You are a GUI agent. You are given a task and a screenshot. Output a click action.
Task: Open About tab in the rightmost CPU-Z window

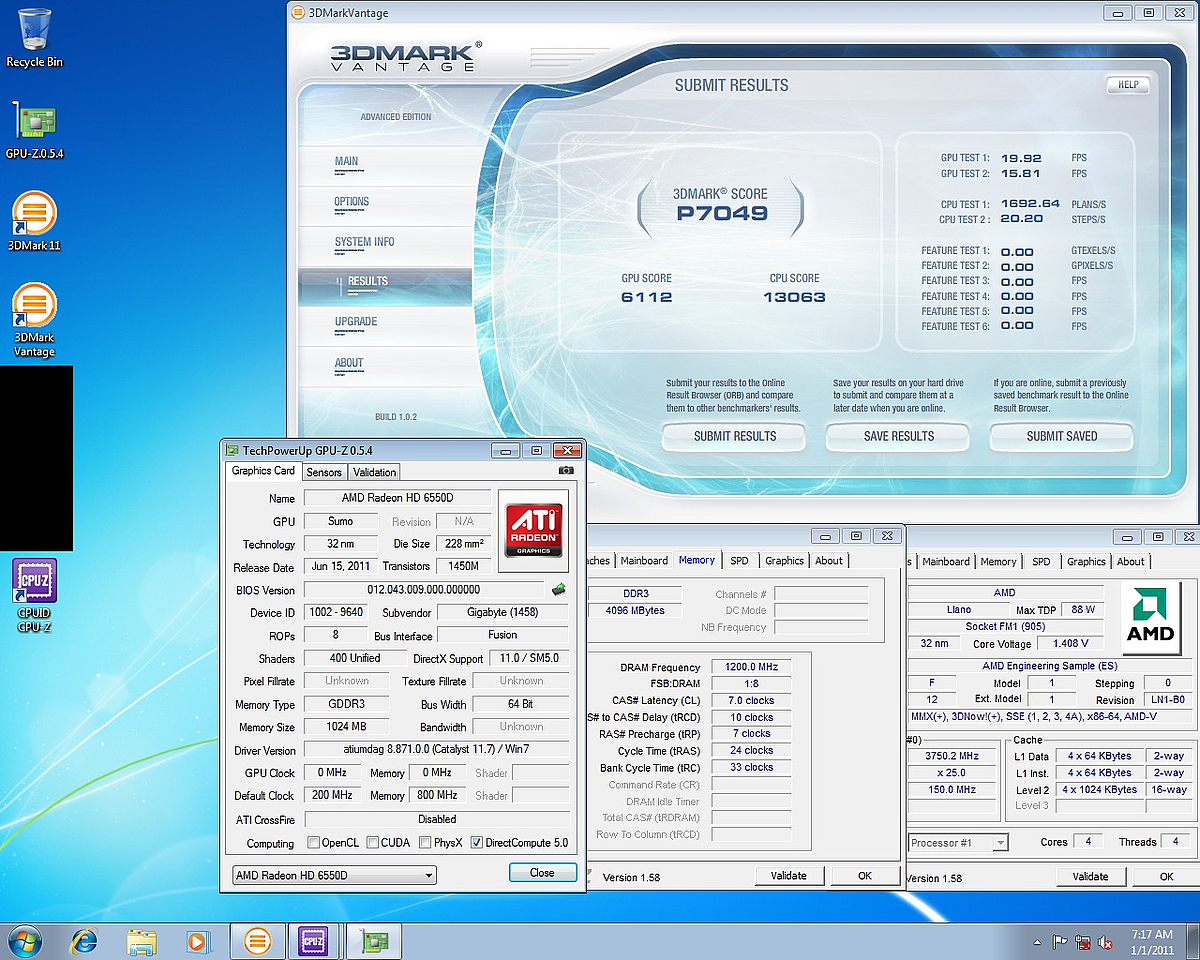click(1131, 562)
